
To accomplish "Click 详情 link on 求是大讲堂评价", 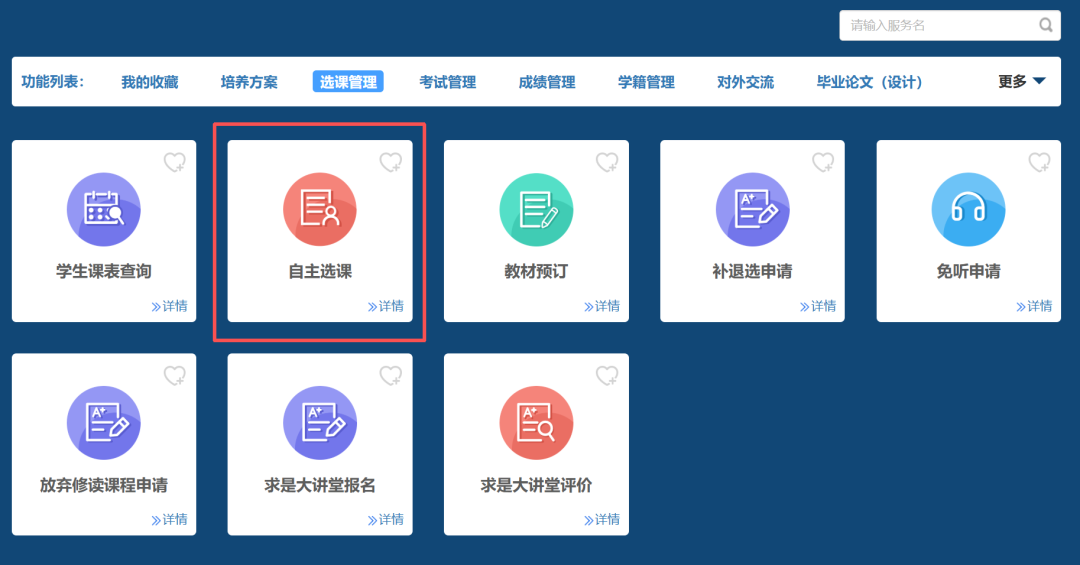I will pos(602,520).
